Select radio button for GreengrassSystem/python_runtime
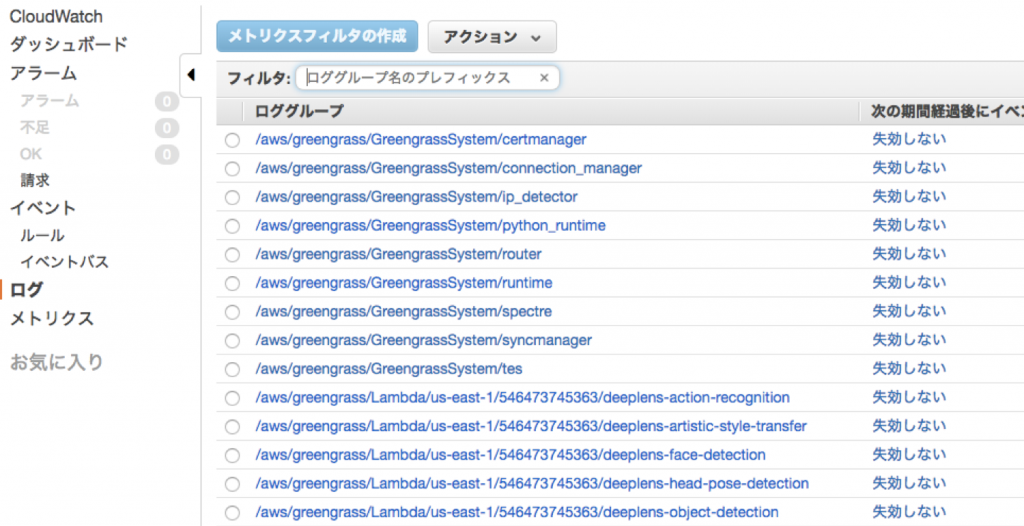 pyautogui.click(x=232, y=226)
